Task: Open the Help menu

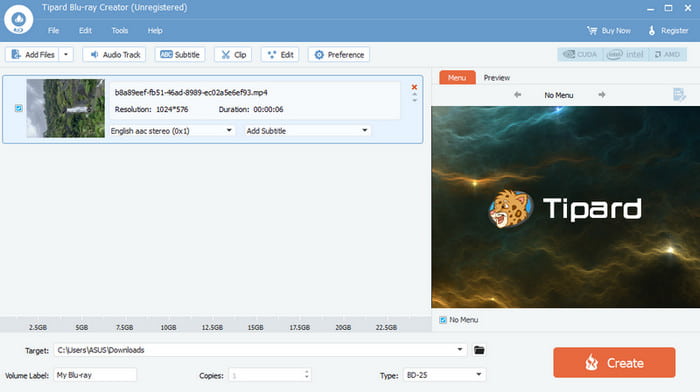Action: 155,30
